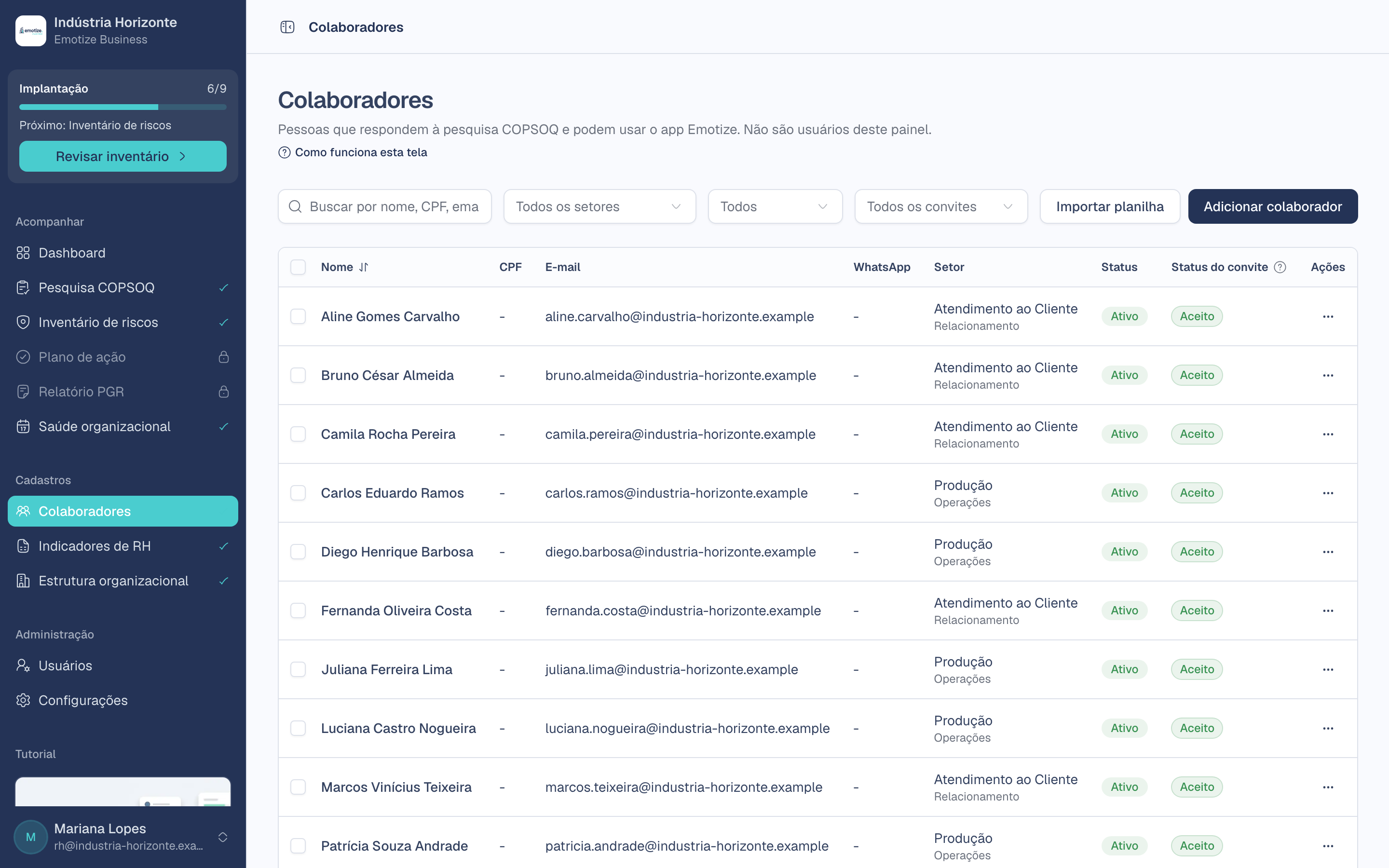Open actions menu for Camila Rocha Pereira
Screen dimensions: 1389x868
tap(1328, 434)
